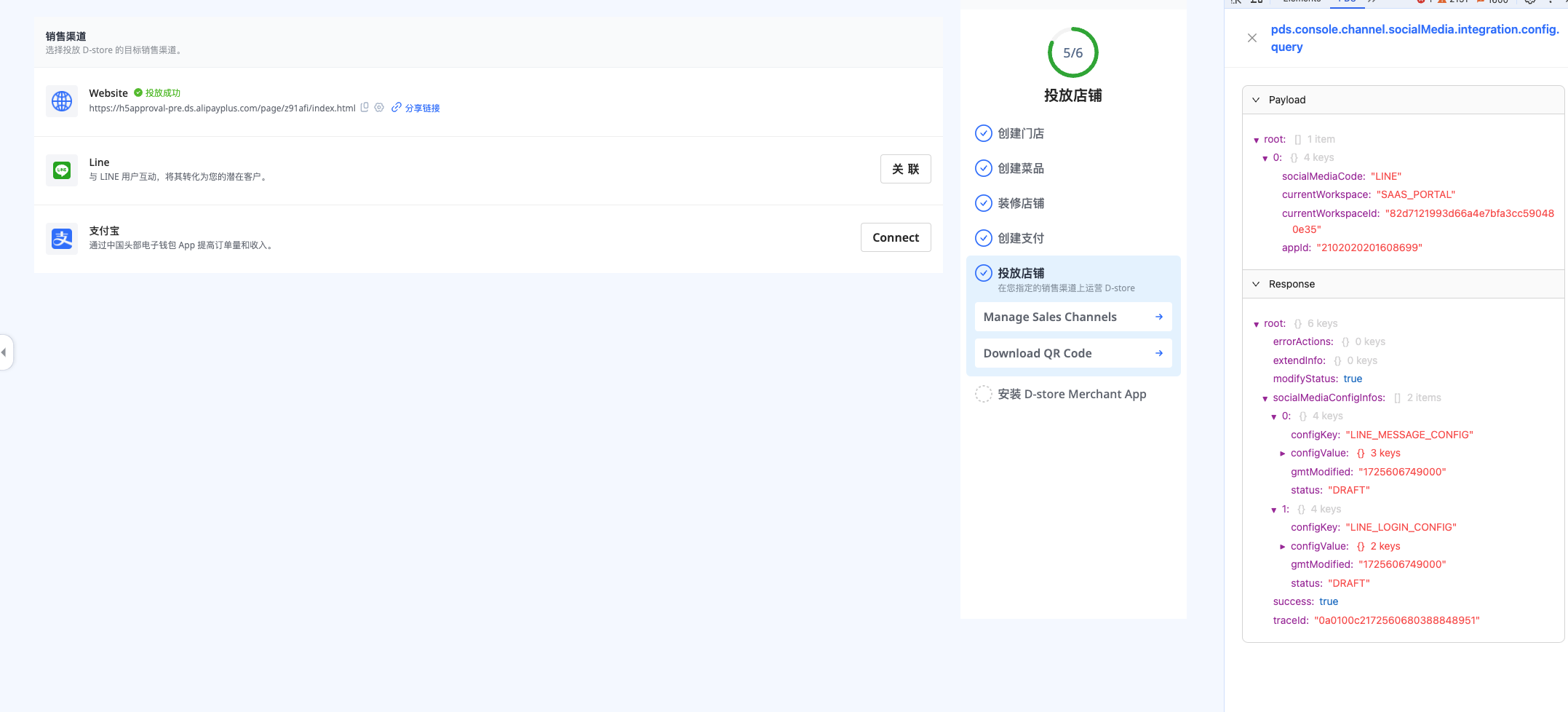The image size is (1568, 712).
Task: Select the "LINE_MESSAGE_CONFIG" configKey value
Action: pos(1409,435)
